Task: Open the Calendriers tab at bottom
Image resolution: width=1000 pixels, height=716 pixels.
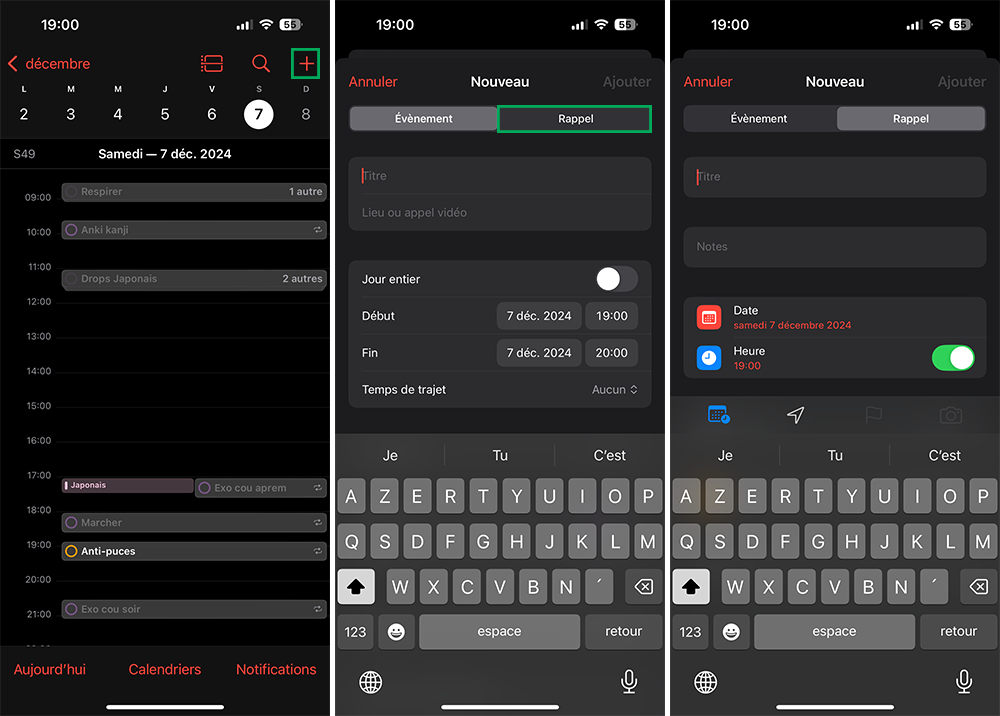Action: 165,669
